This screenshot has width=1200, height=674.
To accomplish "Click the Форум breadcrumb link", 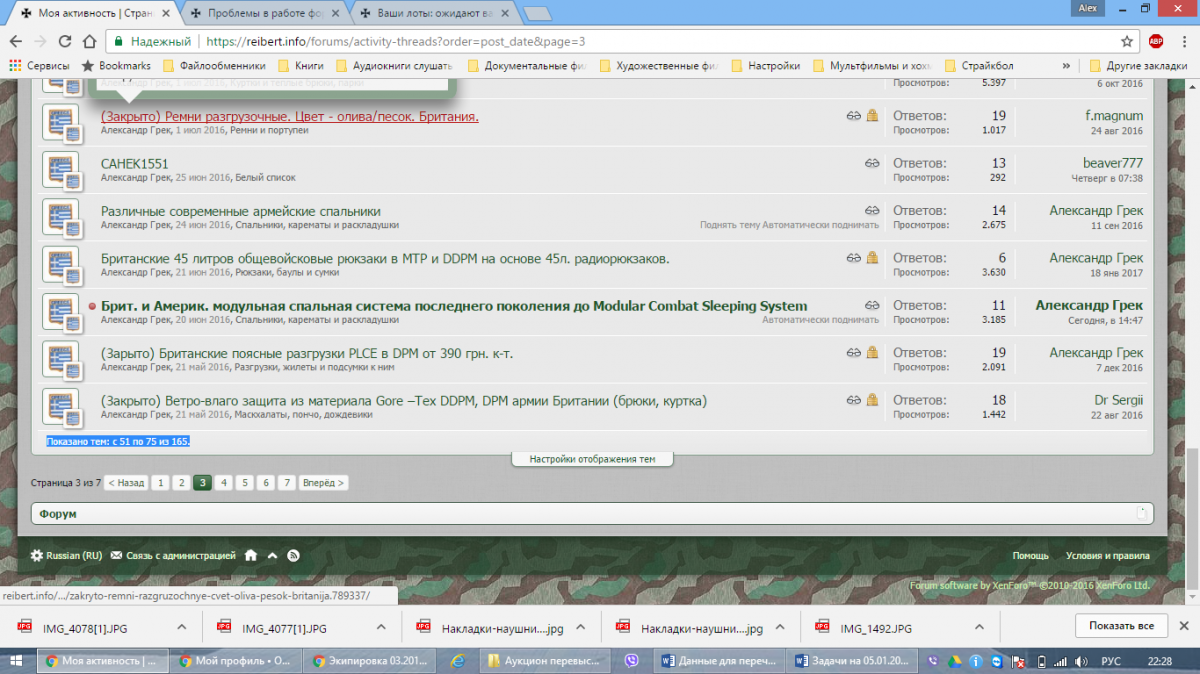I will click(x=58, y=513).
